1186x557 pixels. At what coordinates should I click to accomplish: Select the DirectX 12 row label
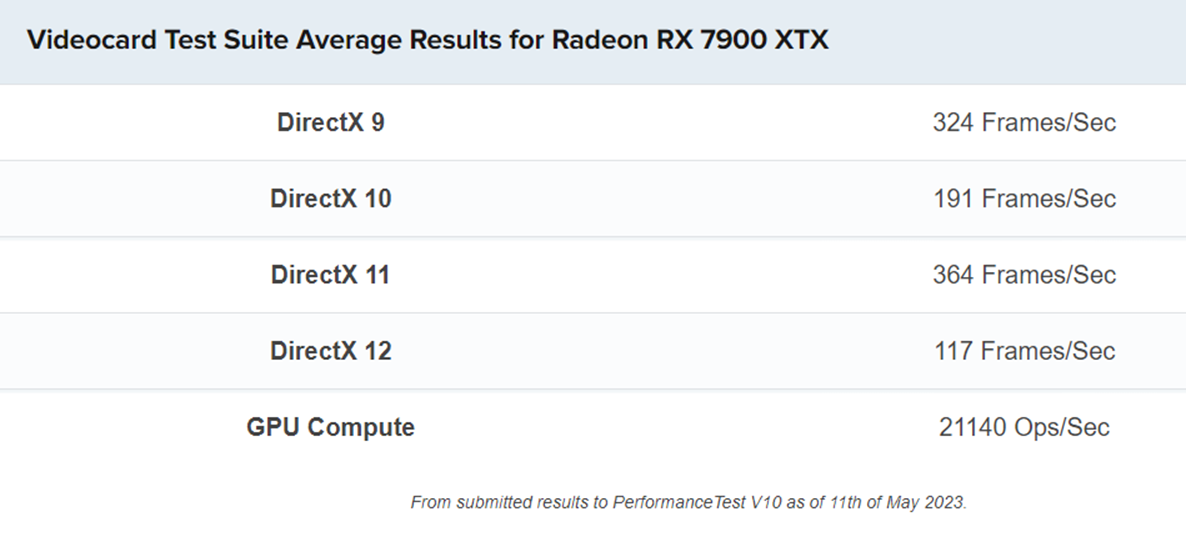coord(331,350)
